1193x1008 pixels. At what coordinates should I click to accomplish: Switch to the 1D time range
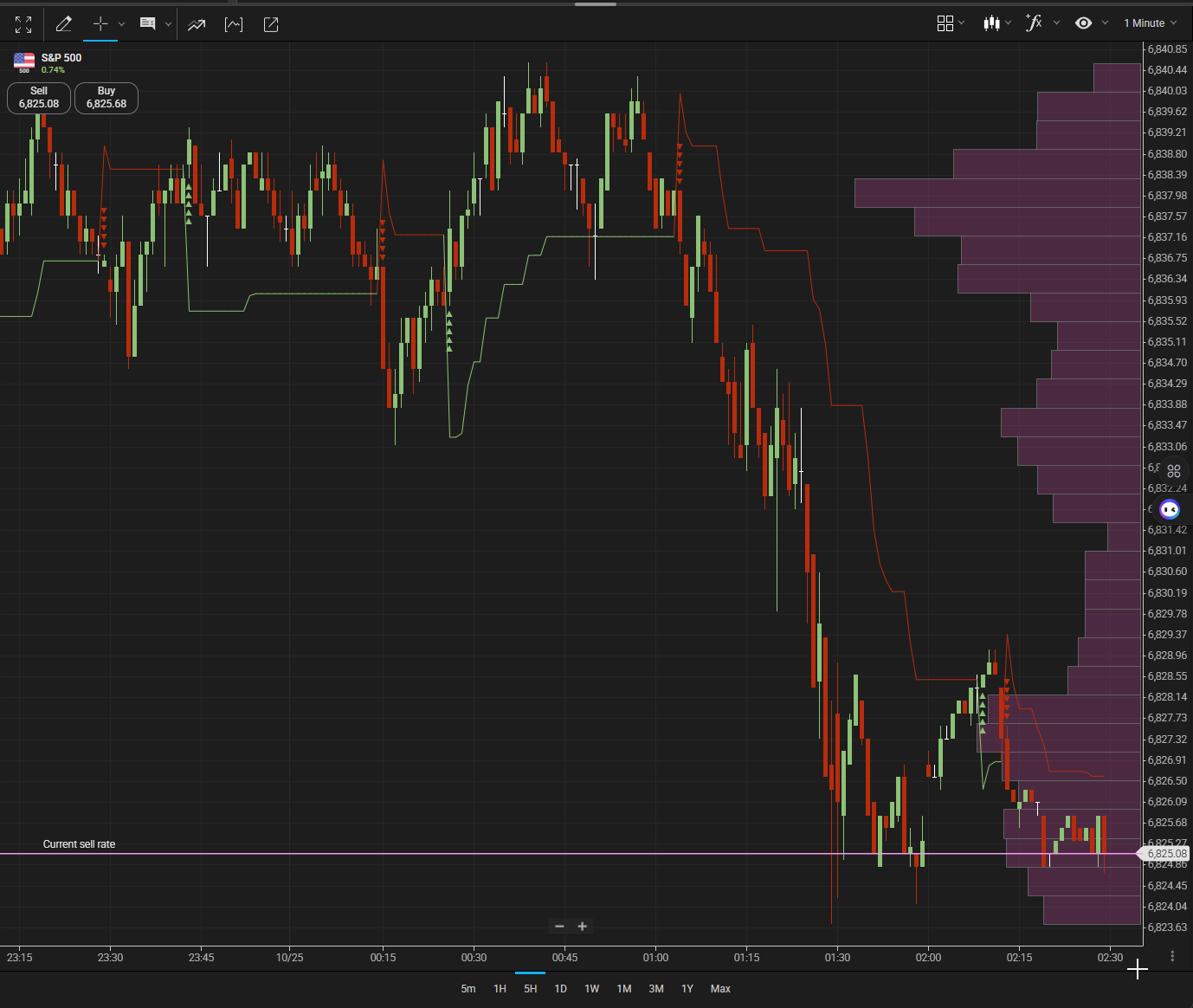[560, 989]
